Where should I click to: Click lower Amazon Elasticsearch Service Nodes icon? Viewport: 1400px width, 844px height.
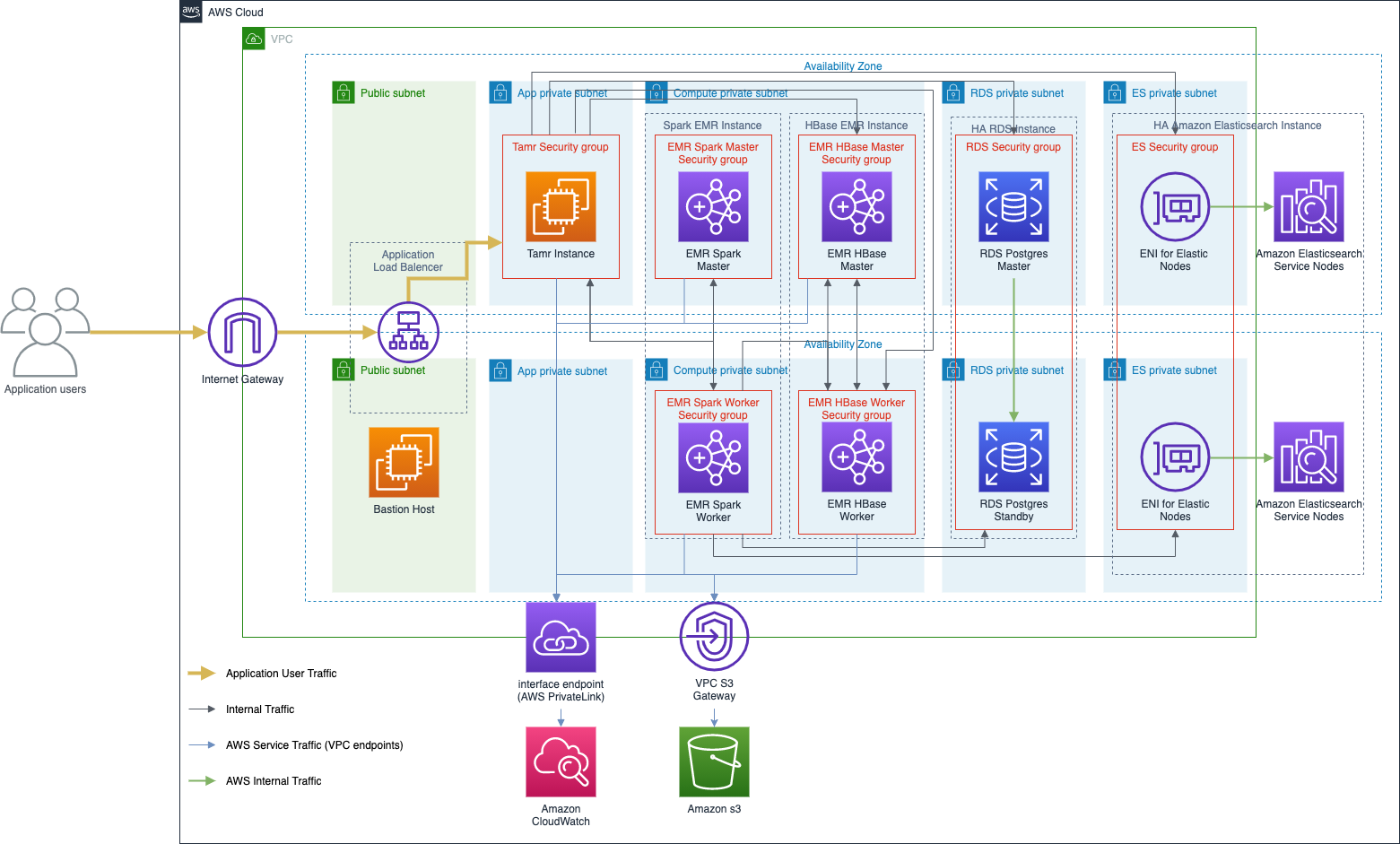[x=1309, y=457]
